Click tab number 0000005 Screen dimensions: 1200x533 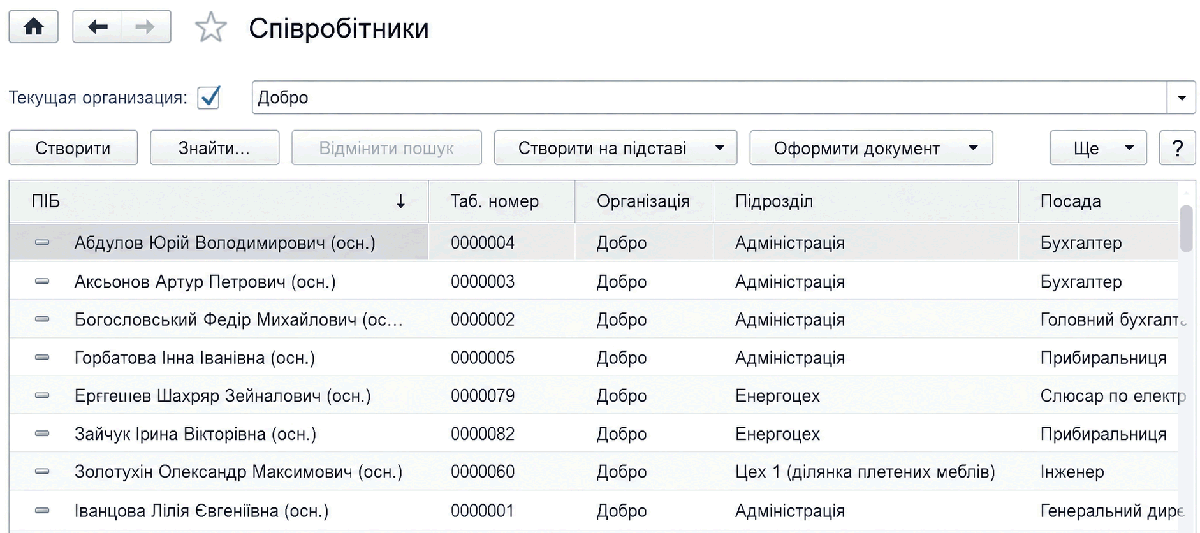pos(483,358)
